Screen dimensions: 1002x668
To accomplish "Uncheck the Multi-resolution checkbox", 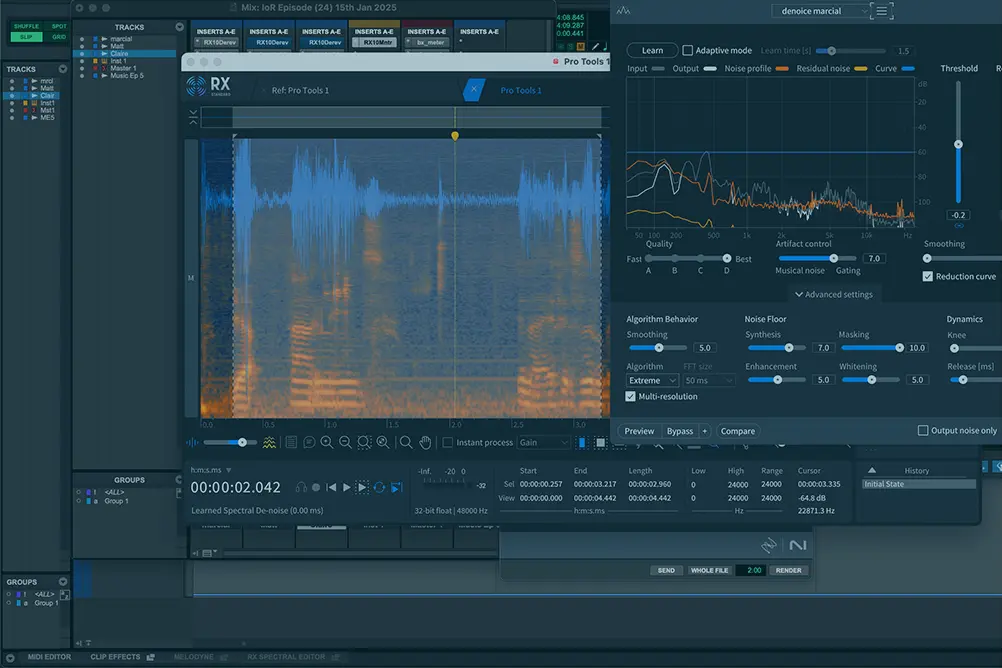I will click(x=631, y=396).
